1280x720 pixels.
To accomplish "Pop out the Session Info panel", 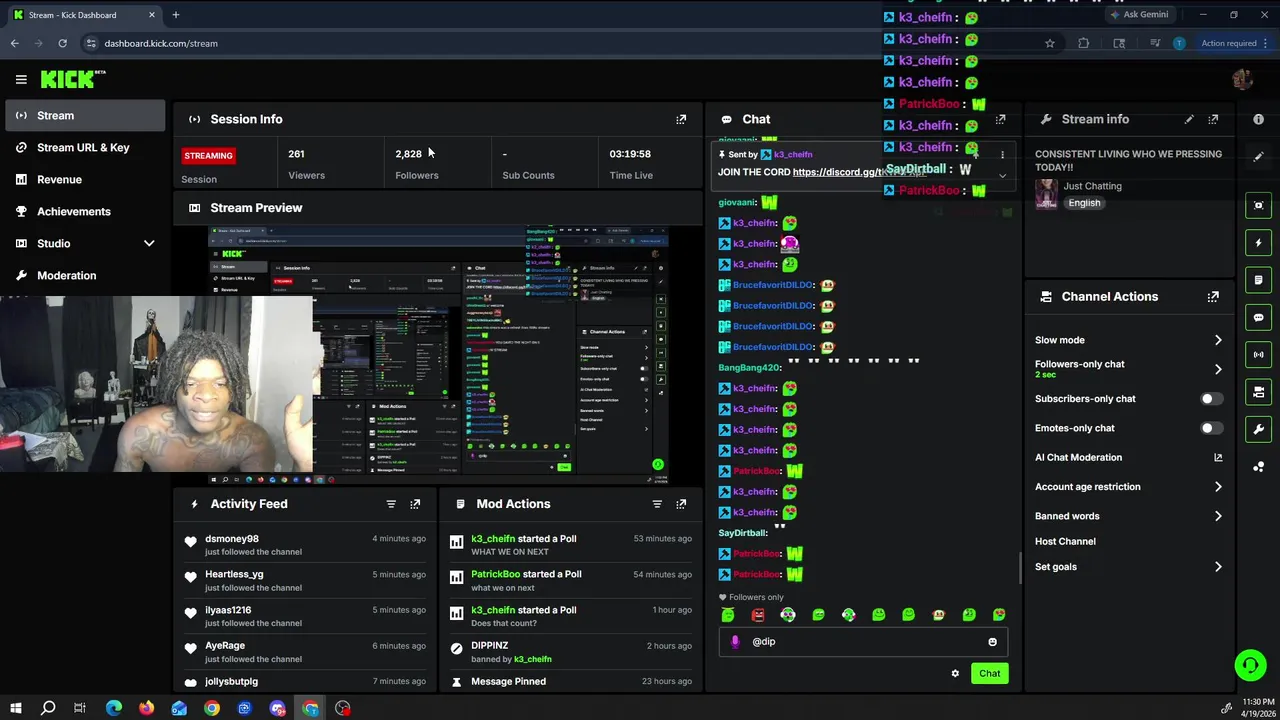I will (681, 119).
